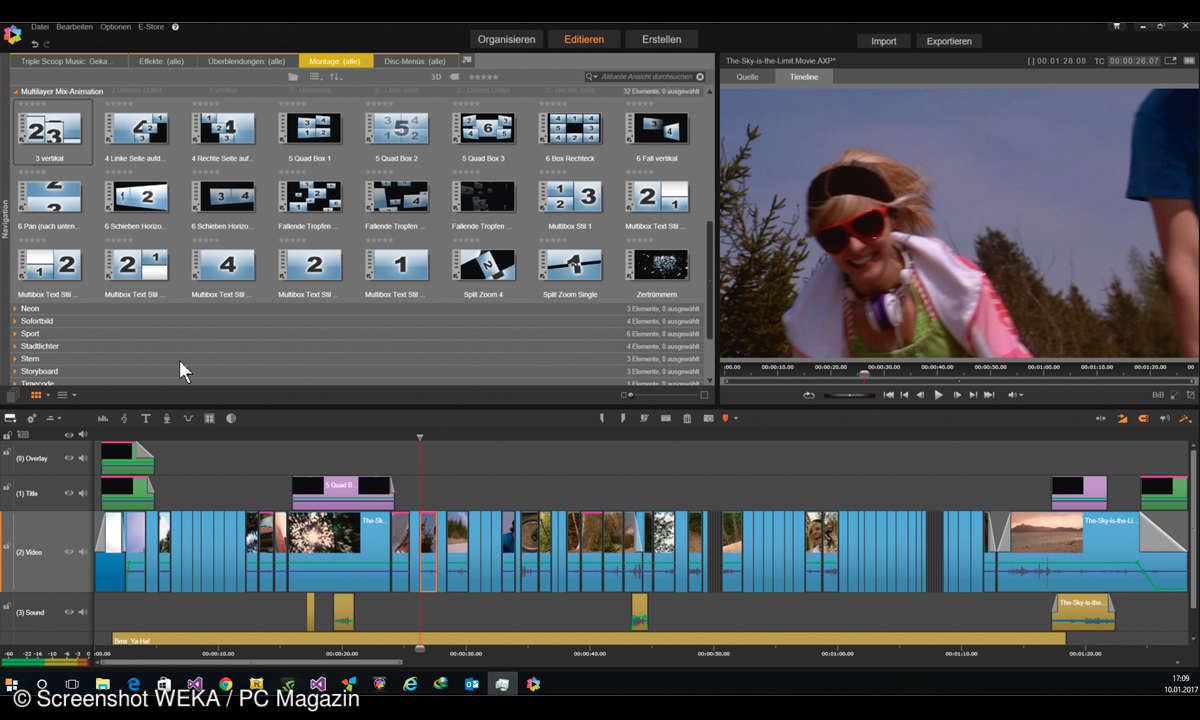Open help question mark icon
This screenshot has width=1200, height=720.
(x=175, y=27)
